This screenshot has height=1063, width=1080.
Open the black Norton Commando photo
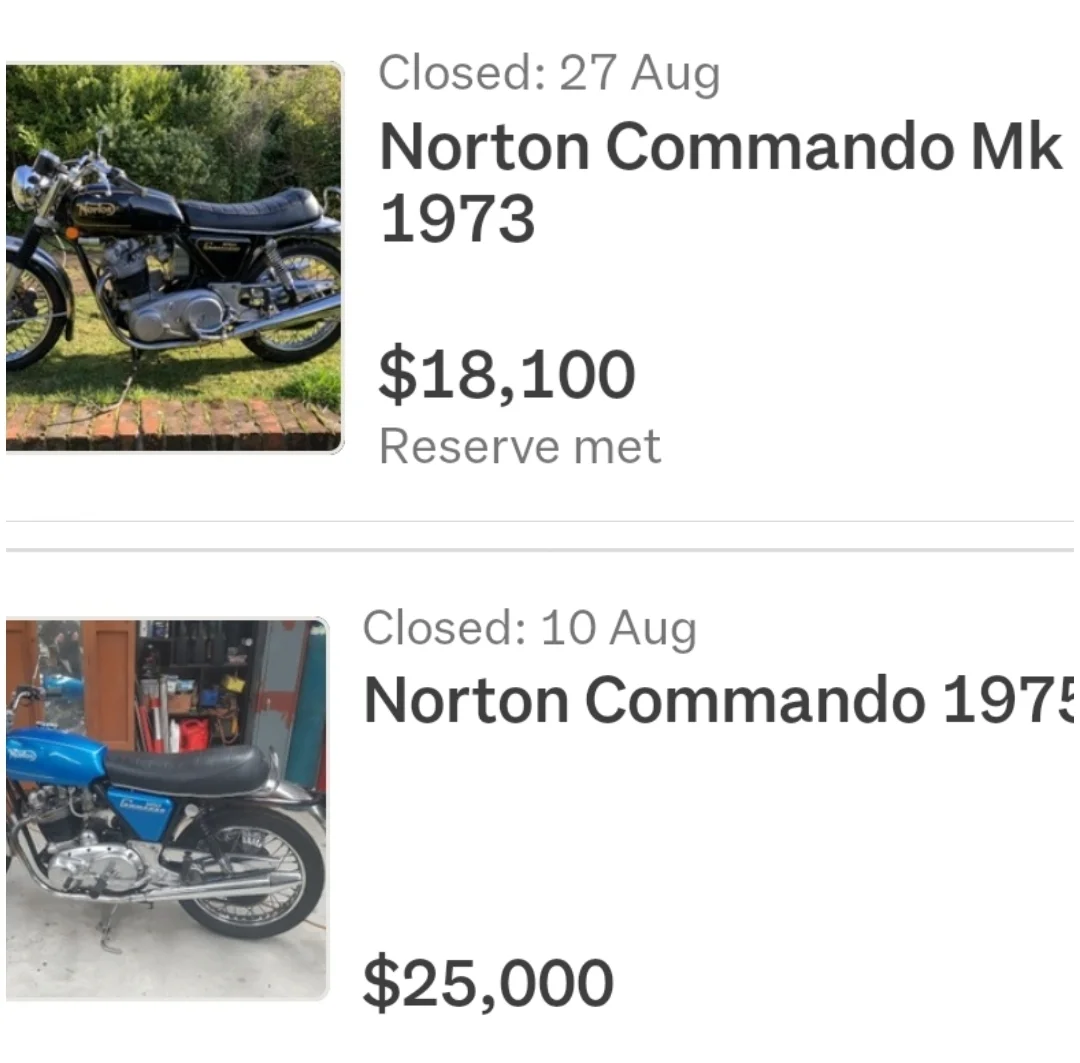pos(173,257)
